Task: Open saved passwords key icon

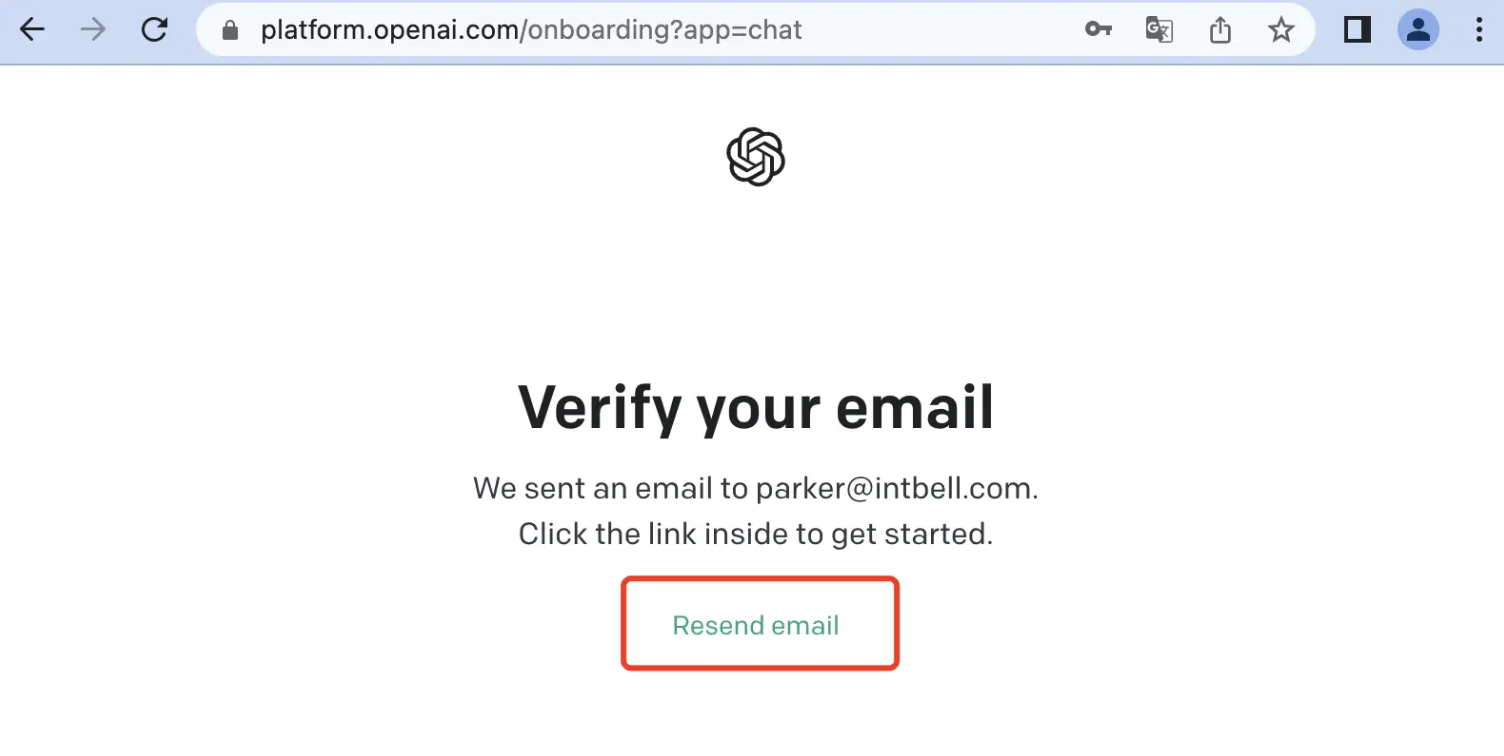Action: [1098, 30]
